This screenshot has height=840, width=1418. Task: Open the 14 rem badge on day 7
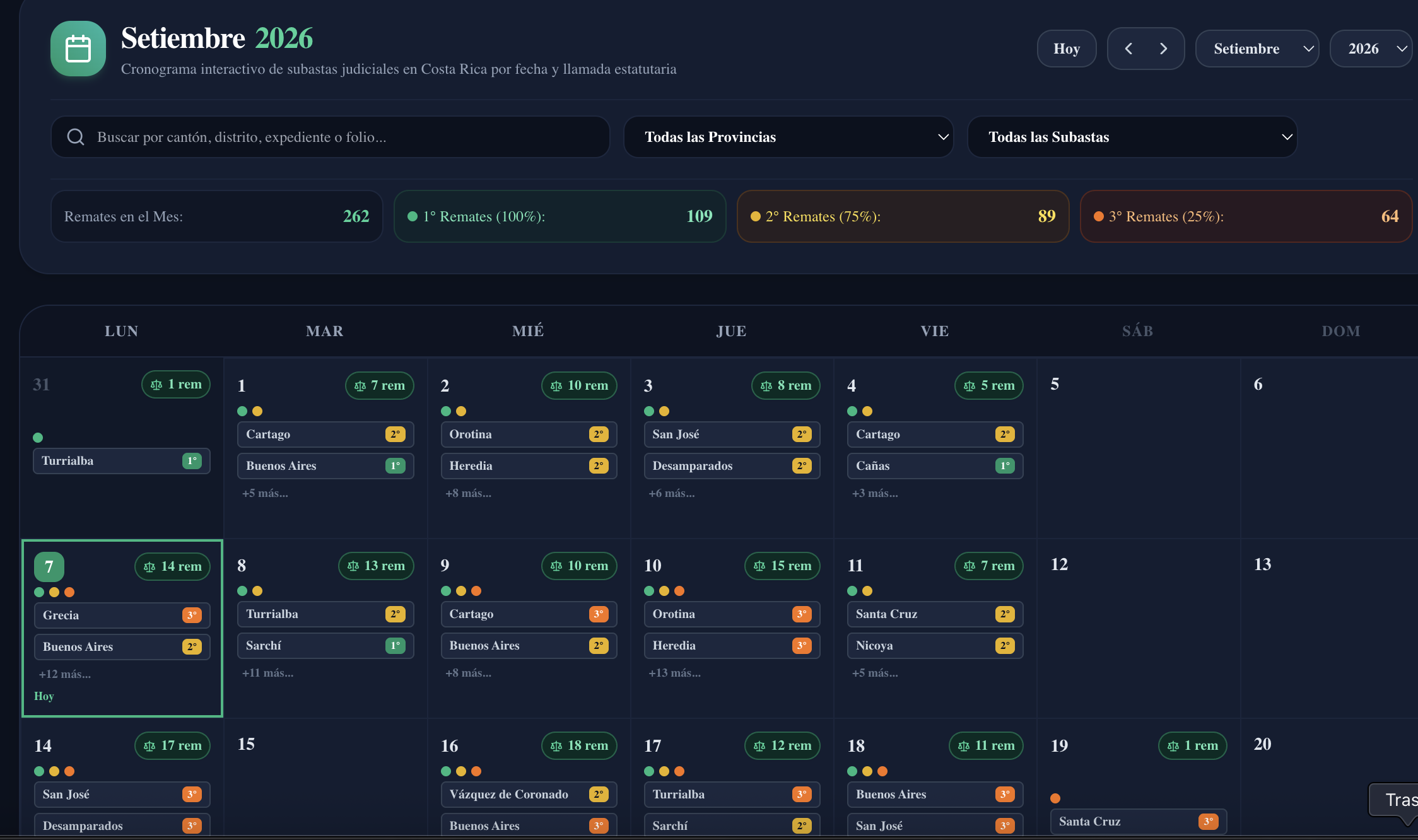coord(172,566)
